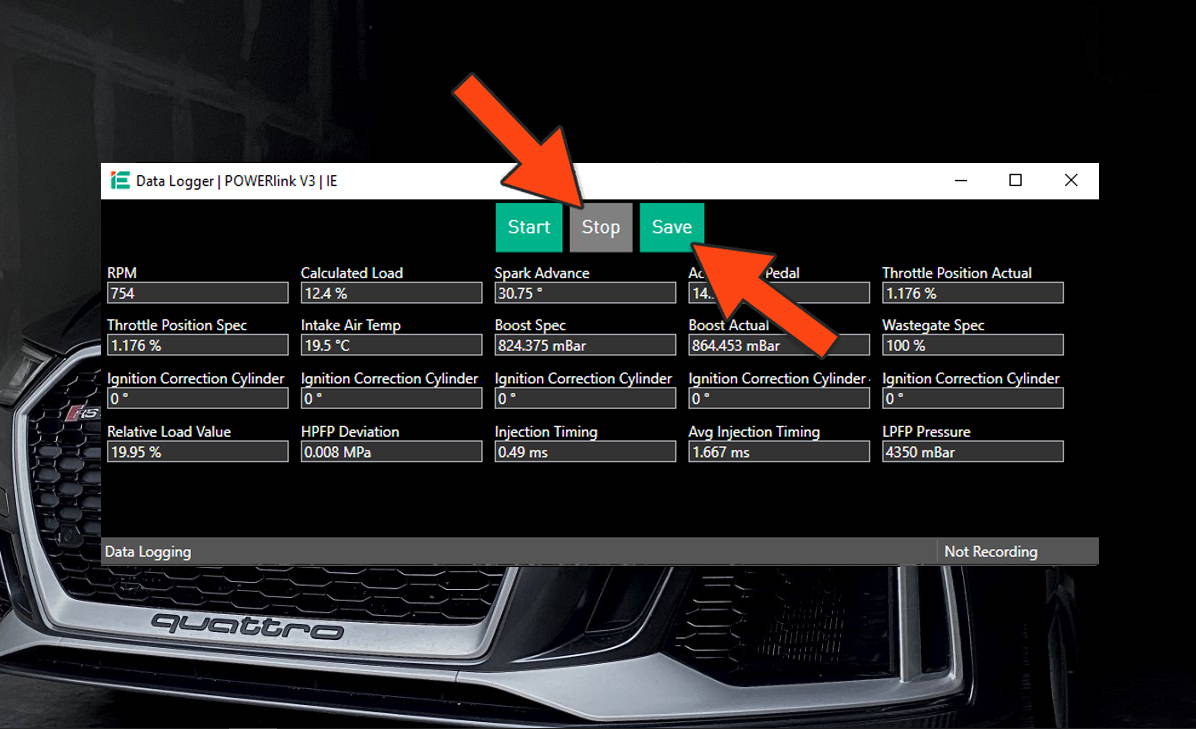Viewport: 1196px width, 729px height.
Task: Select the HPFP Deviation field showing 0.008 MPa
Action: (x=391, y=452)
